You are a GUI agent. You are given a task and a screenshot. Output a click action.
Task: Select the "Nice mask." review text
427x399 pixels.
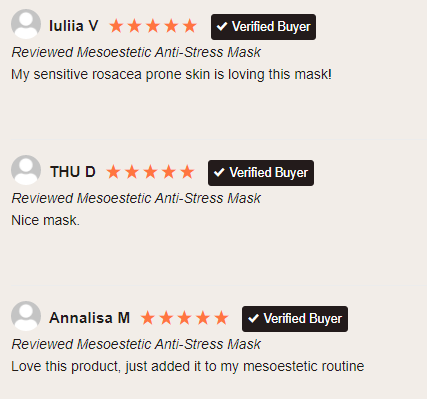click(46, 220)
